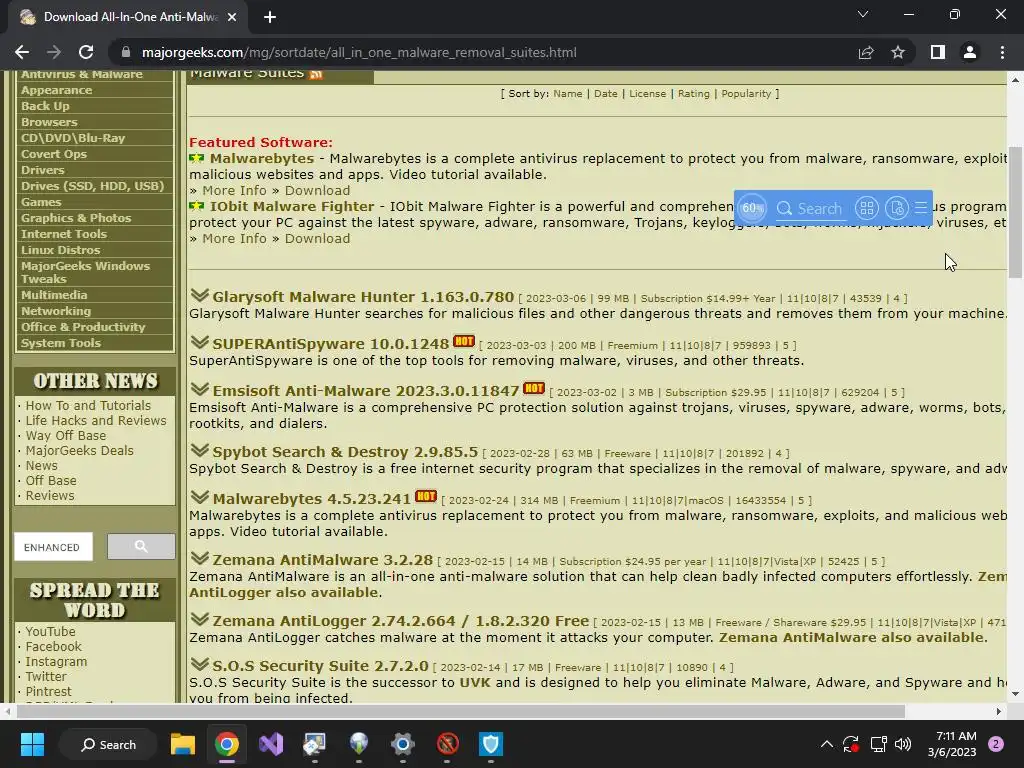Image resolution: width=1024 pixels, height=768 pixels.
Task: Open the red no-sign app on taskbar
Action: (x=447, y=744)
